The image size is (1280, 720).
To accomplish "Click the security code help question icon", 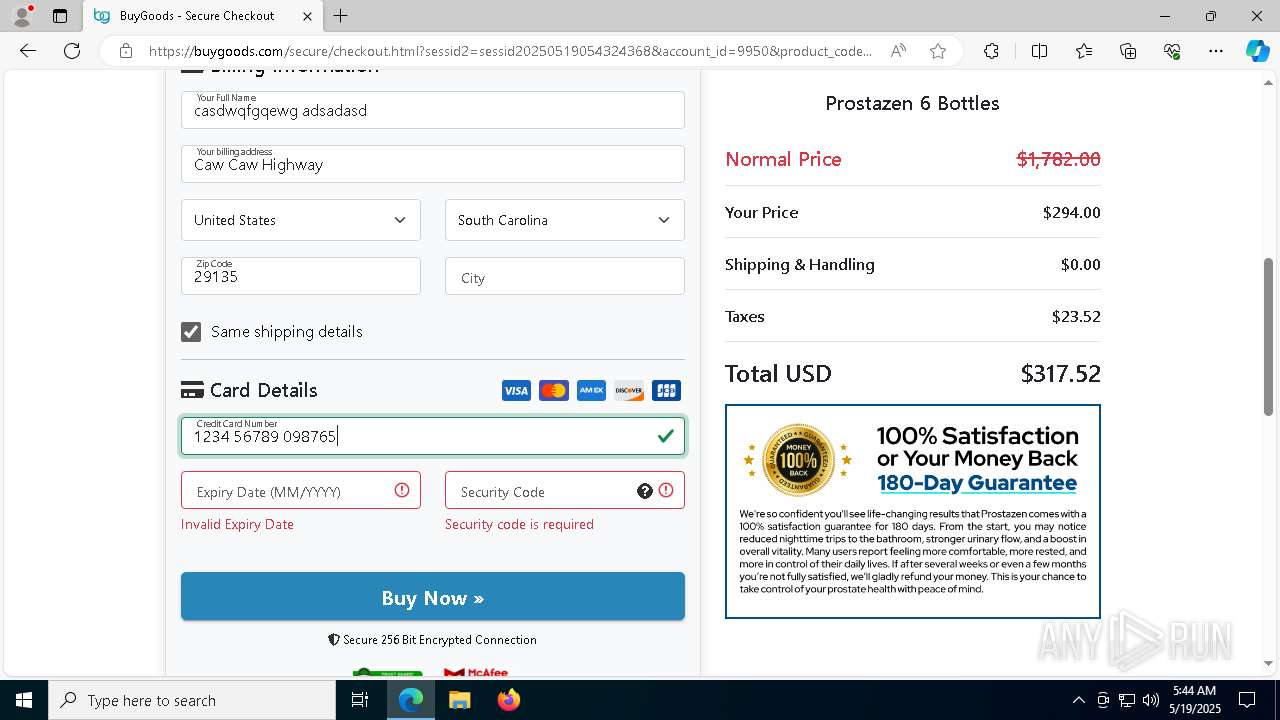I will 645,491.
